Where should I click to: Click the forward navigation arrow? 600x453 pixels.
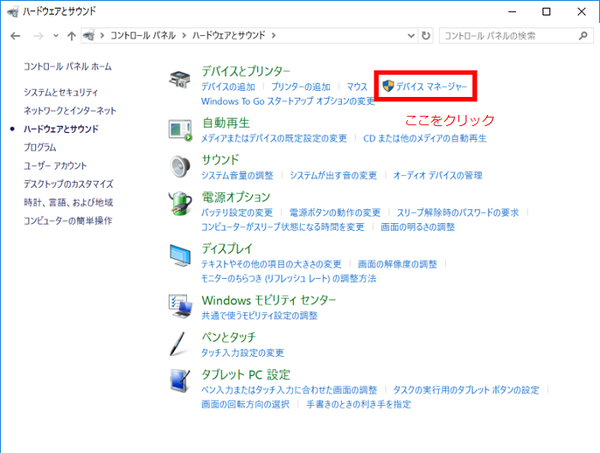[38, 36]
